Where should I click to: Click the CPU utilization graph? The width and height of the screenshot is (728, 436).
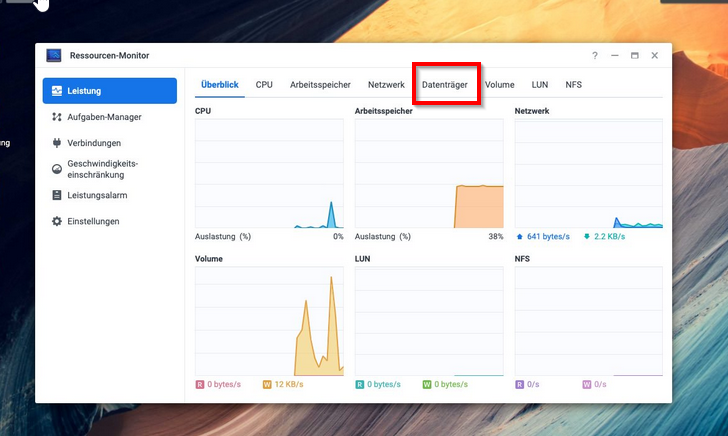[269, 173]
